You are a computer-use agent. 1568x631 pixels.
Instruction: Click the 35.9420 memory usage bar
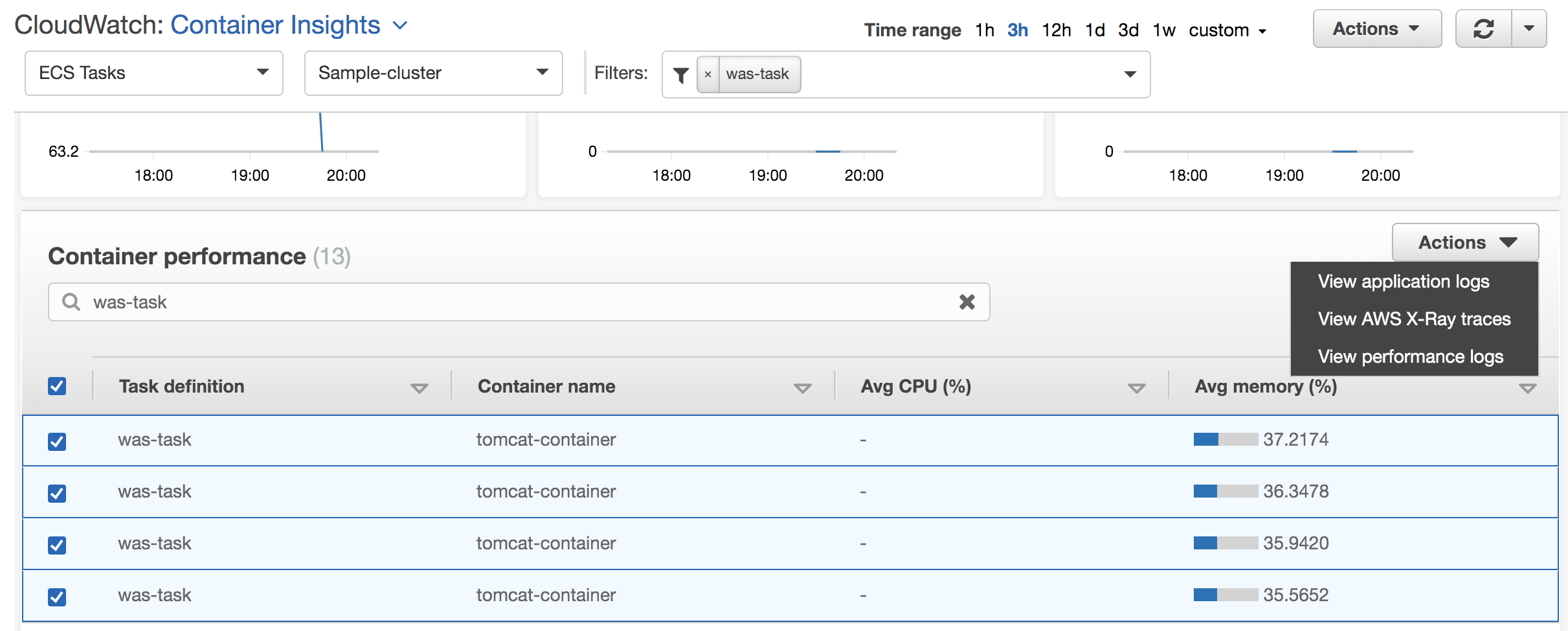click(x=1226, y=543)
